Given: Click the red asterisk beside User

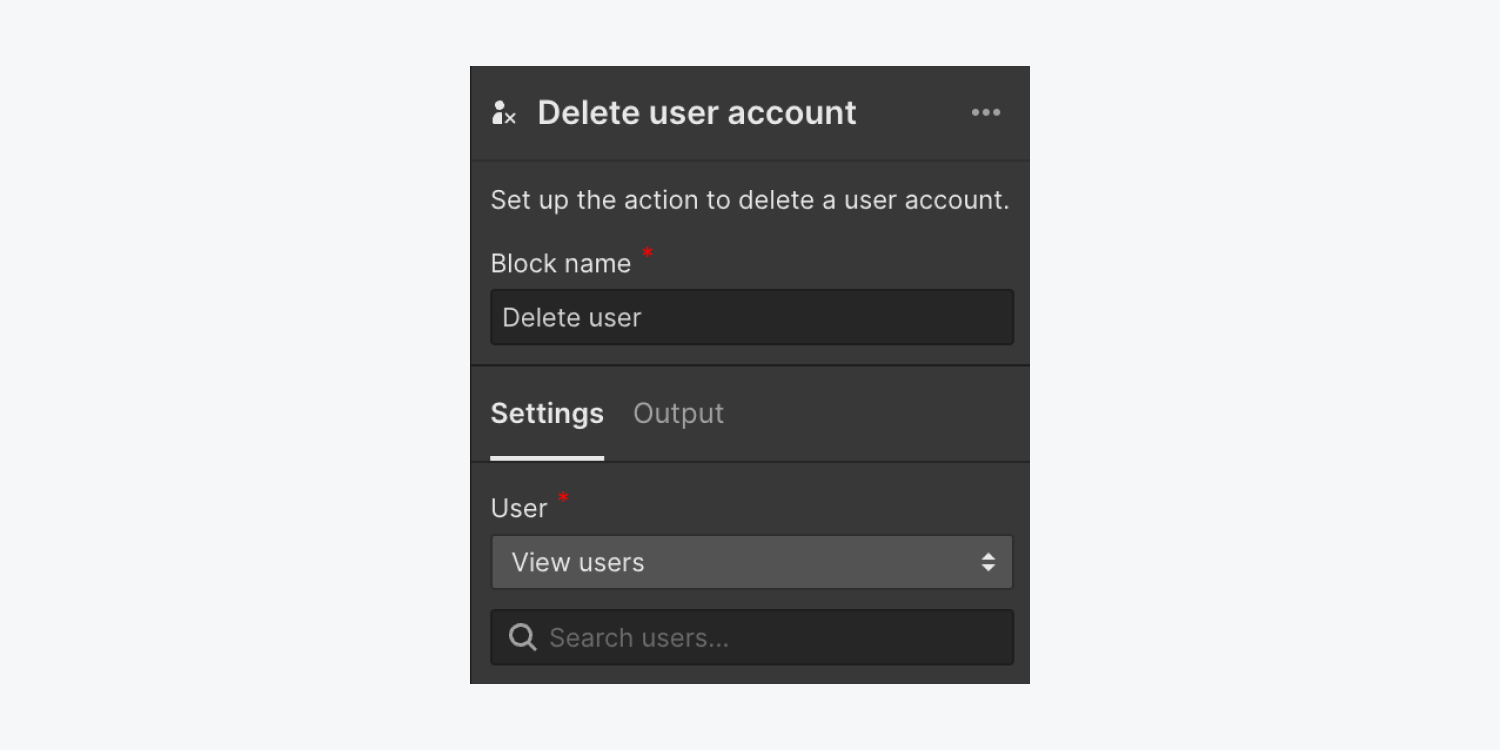Looking at the screenshot, I should (x=563, y=498).
